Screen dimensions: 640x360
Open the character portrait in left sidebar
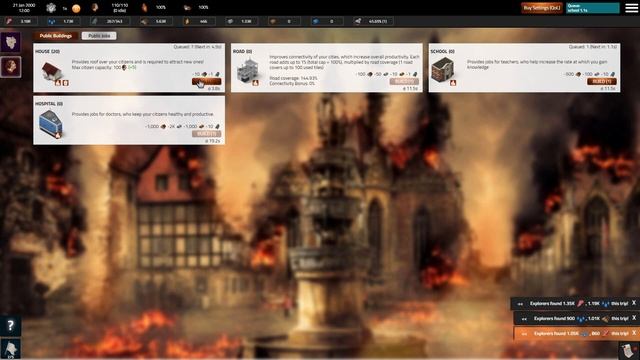click(11, 66)
